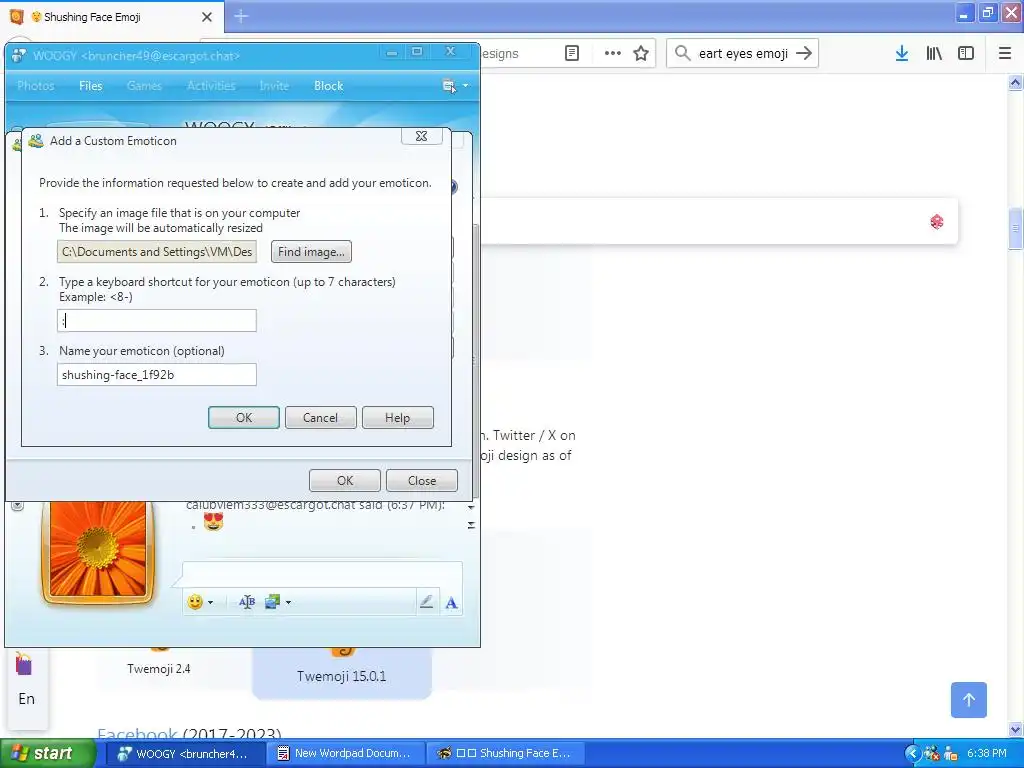Expand hidden system tray icons arrow
Screen dimensions: 1024x768
click(x=912, y=754)
